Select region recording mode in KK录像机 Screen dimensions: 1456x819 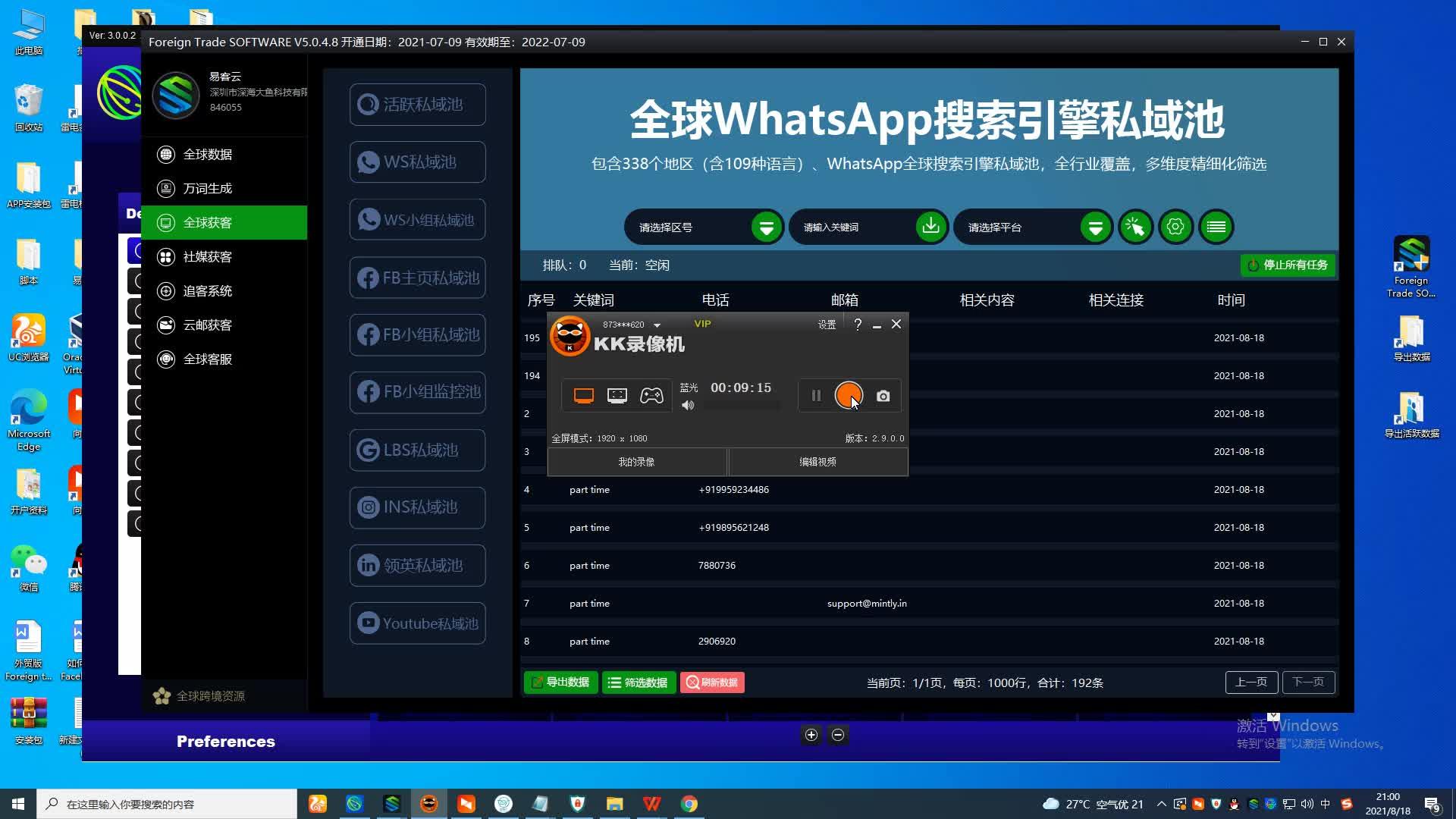click(x=617, y=396)
